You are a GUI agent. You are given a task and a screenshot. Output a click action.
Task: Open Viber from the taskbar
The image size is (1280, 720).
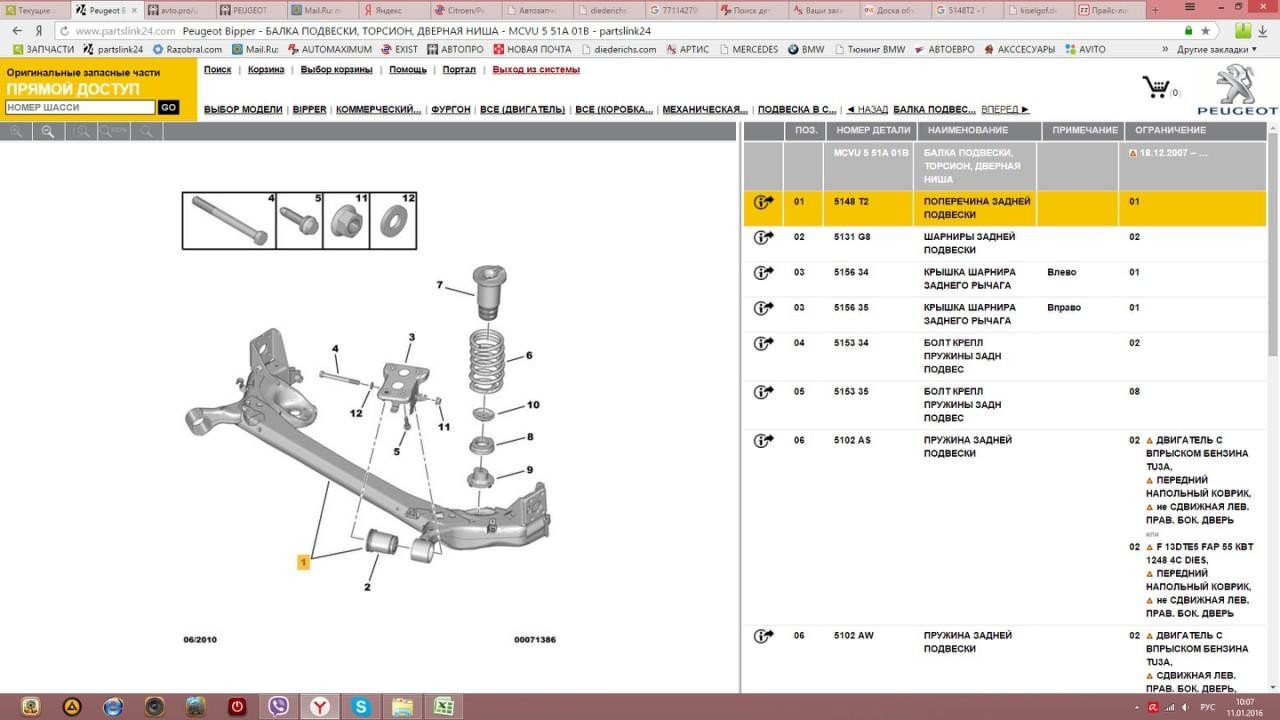279,706
